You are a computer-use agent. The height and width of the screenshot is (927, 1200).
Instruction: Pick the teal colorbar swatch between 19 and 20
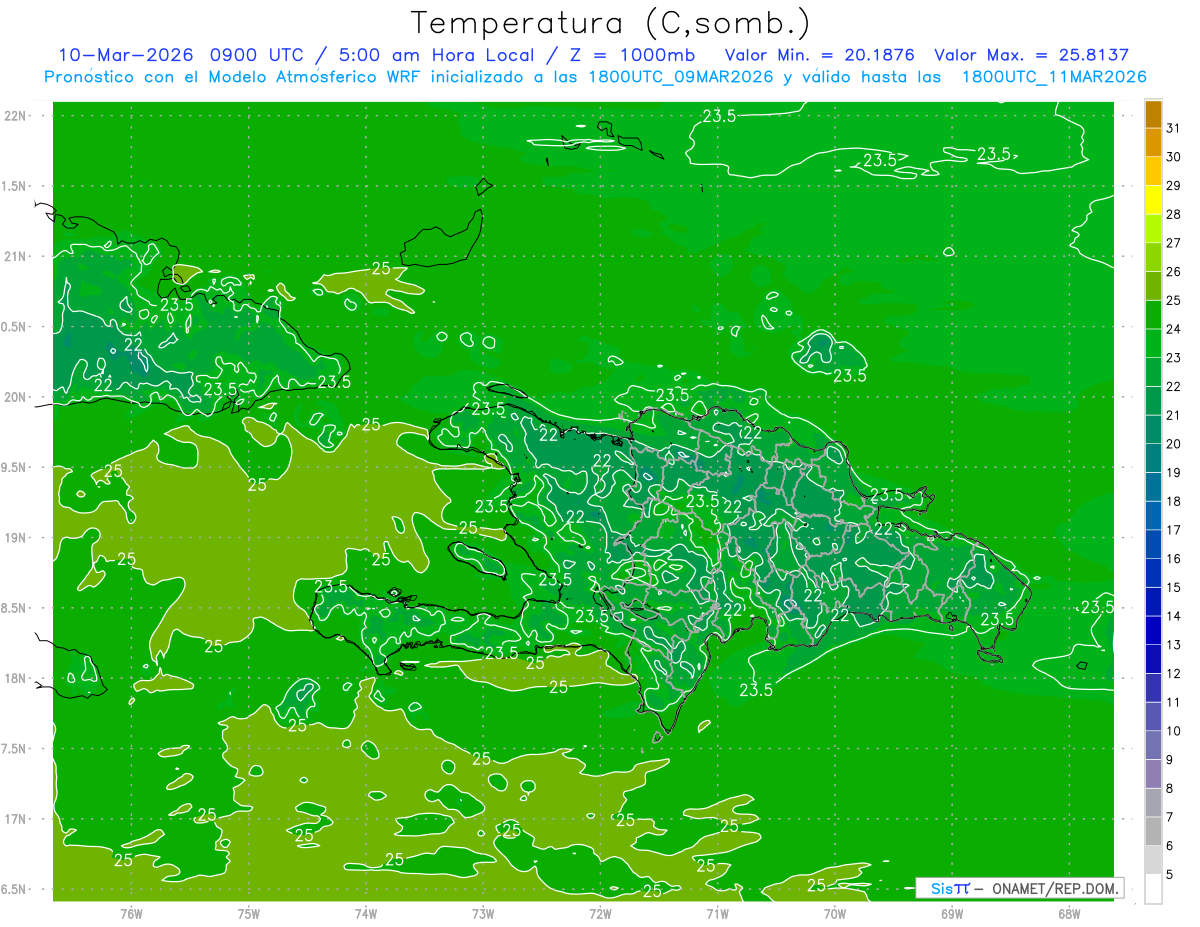click(1153, 459)
